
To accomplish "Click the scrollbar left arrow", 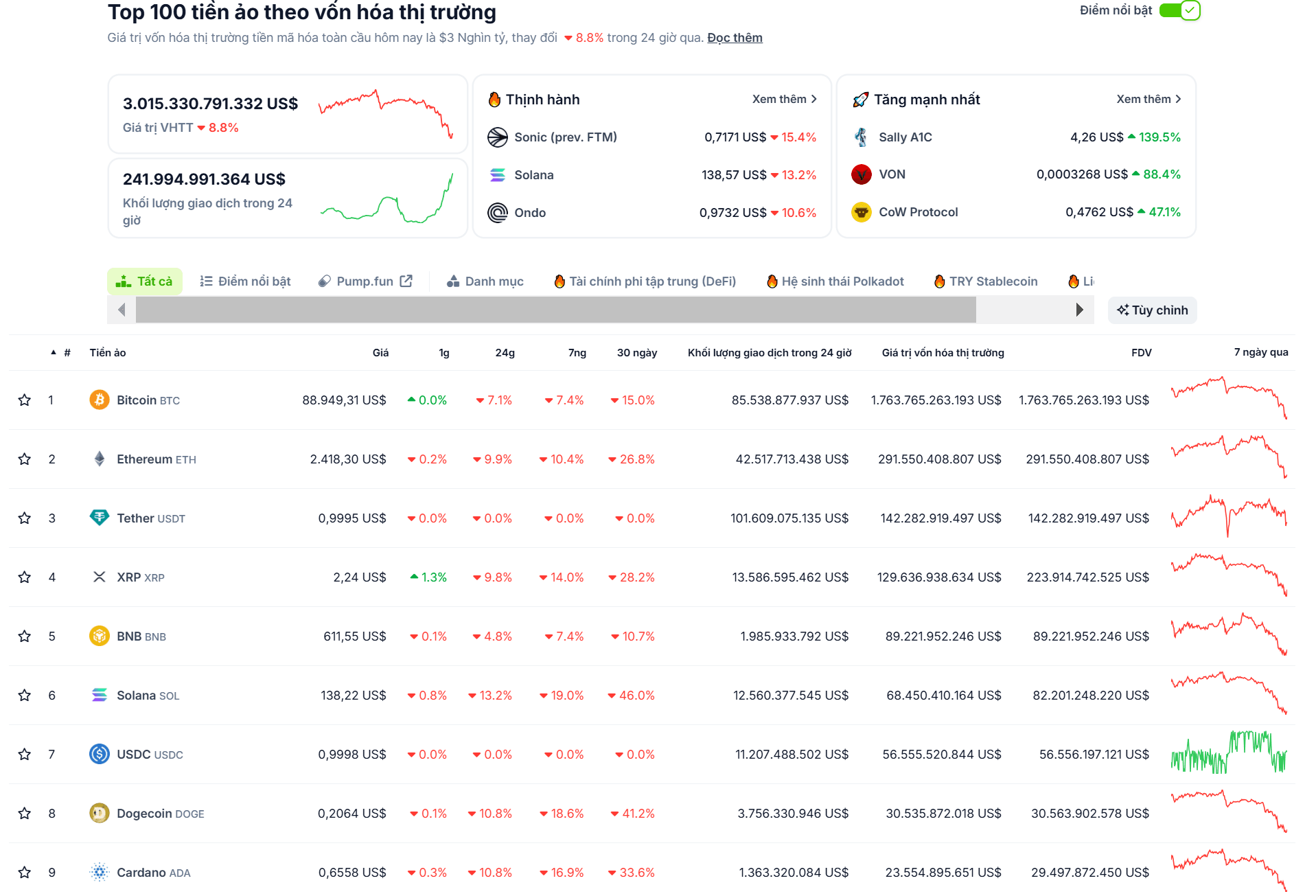I will point(122,310).
